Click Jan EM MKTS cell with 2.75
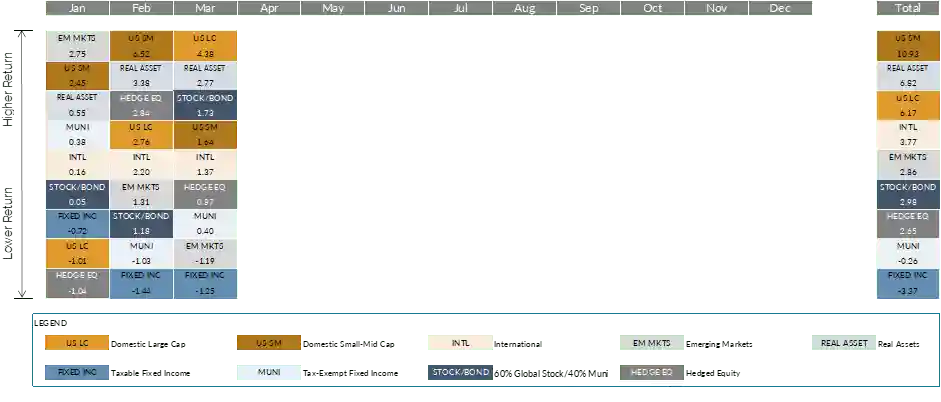Screen dimensions: 941x402 click(77, 46)
